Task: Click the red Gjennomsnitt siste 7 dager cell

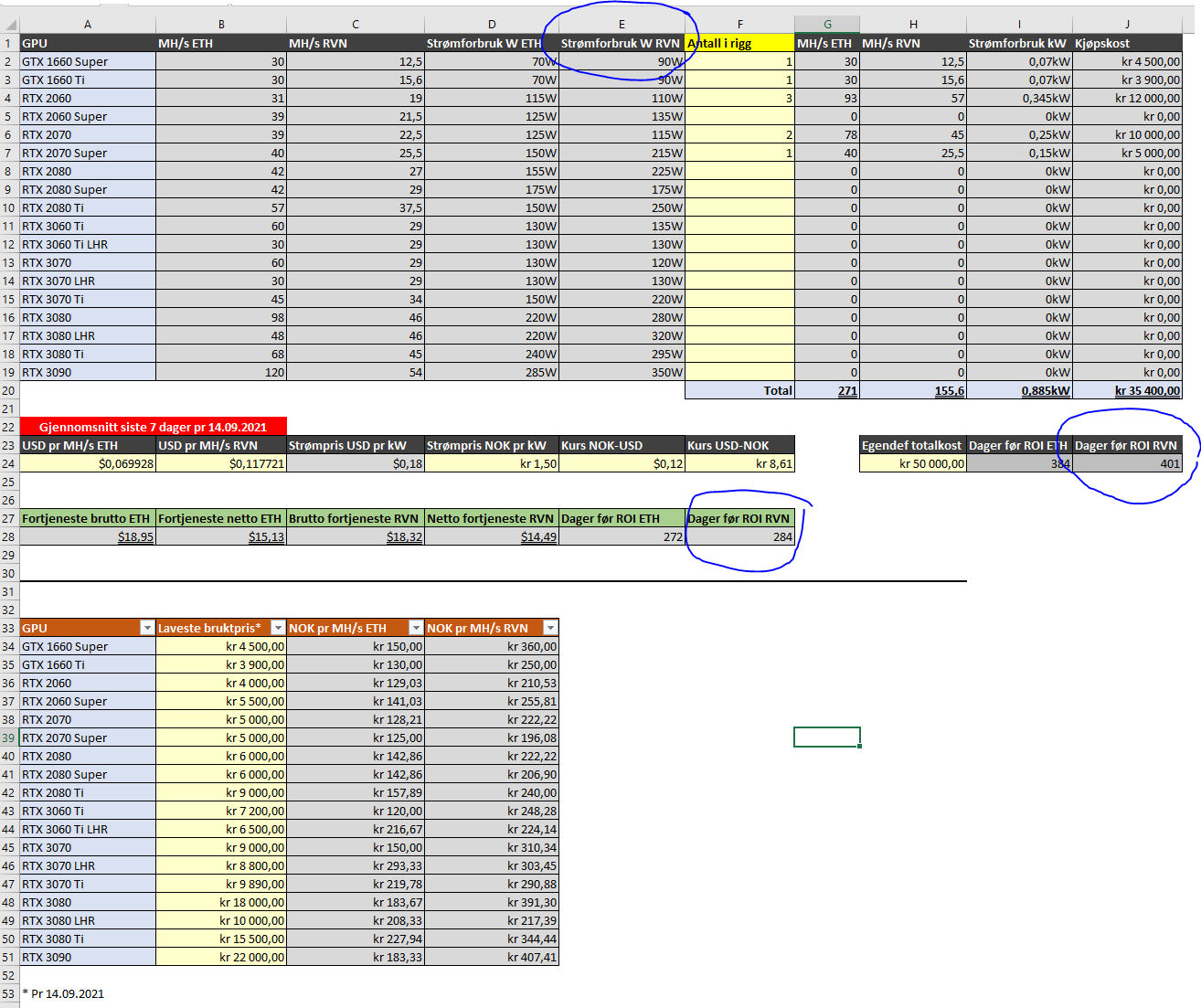Action: tap(154, 427)
